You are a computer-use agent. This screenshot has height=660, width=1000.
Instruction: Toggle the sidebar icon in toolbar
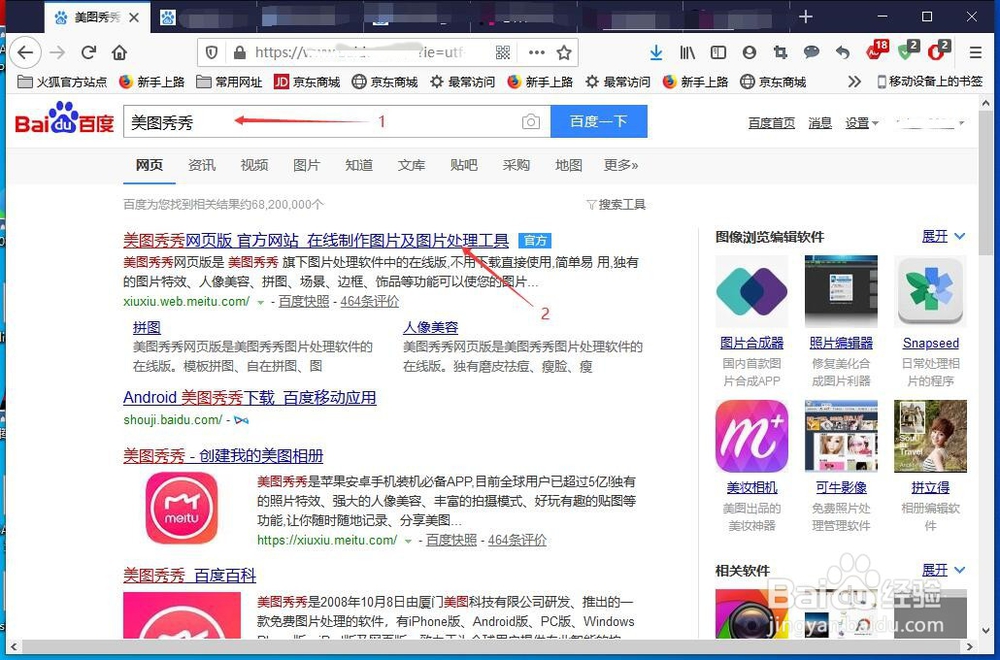click(x=718, y=52)
